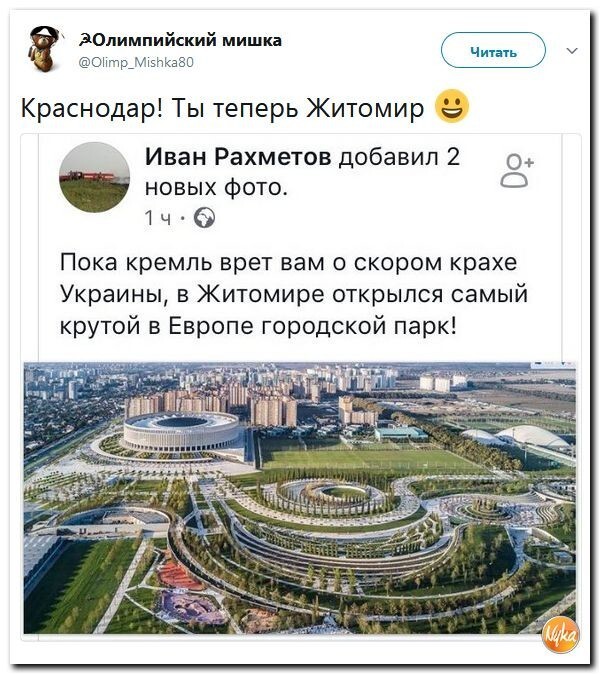601x675 pixels.
Task: Expand the tweet options chevron
Action: coord(572,51)
